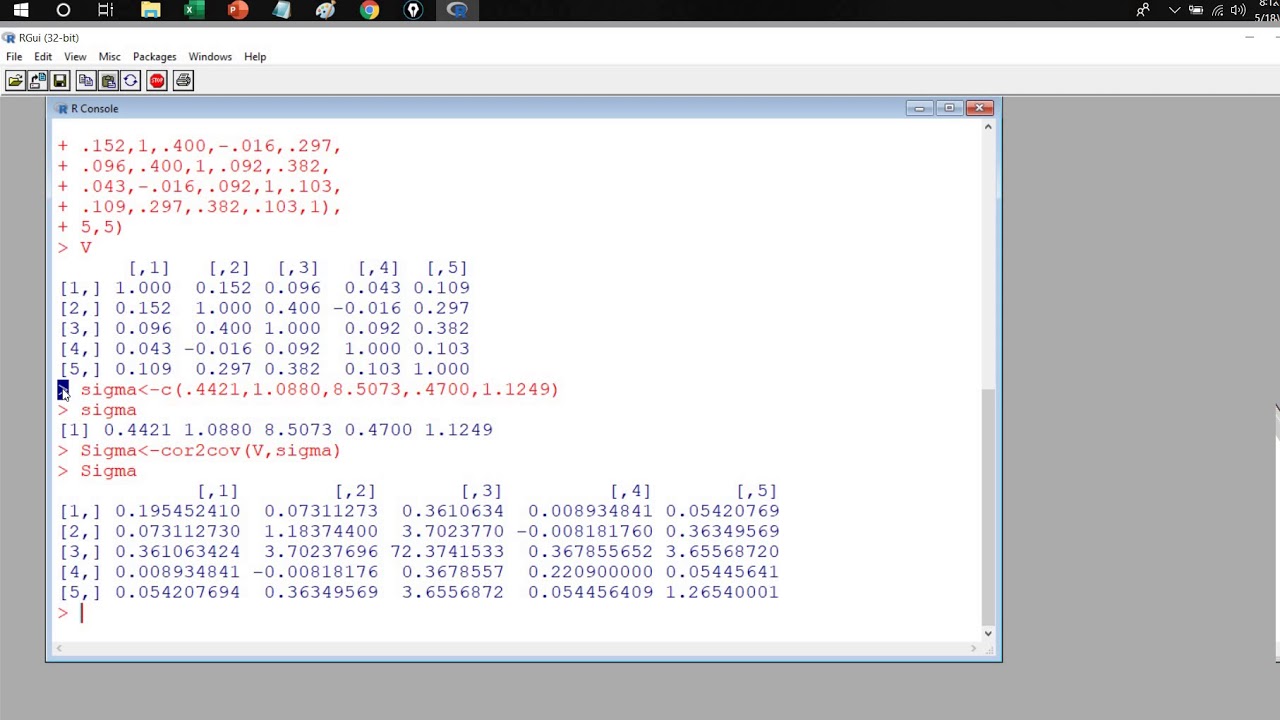This screenshot has width=1280, height=720.
Task: Click the RGui title bar R logo
Action: 9,38
